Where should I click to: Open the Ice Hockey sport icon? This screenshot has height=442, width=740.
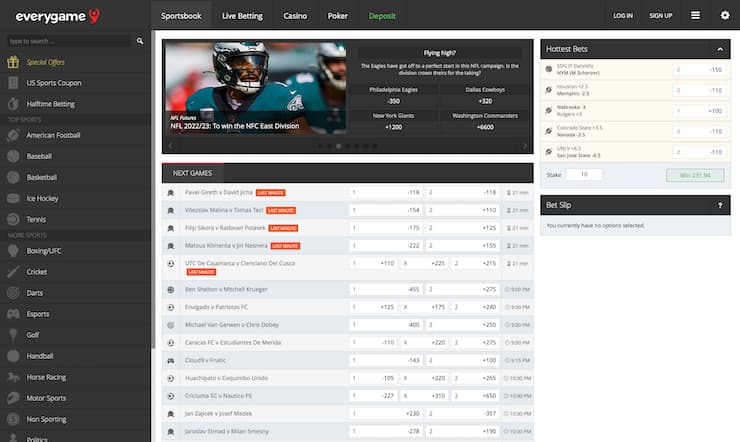pos(13,198)
